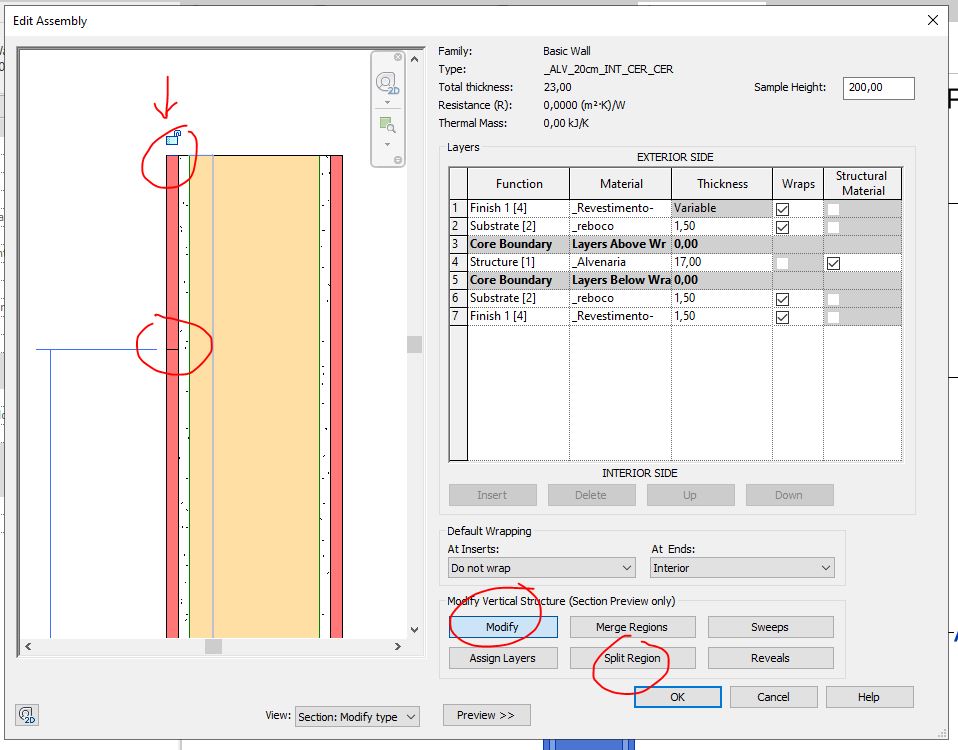958x750 pixels.
Task: Click _reboco material in row 6
Action: [x=621, y=299]
